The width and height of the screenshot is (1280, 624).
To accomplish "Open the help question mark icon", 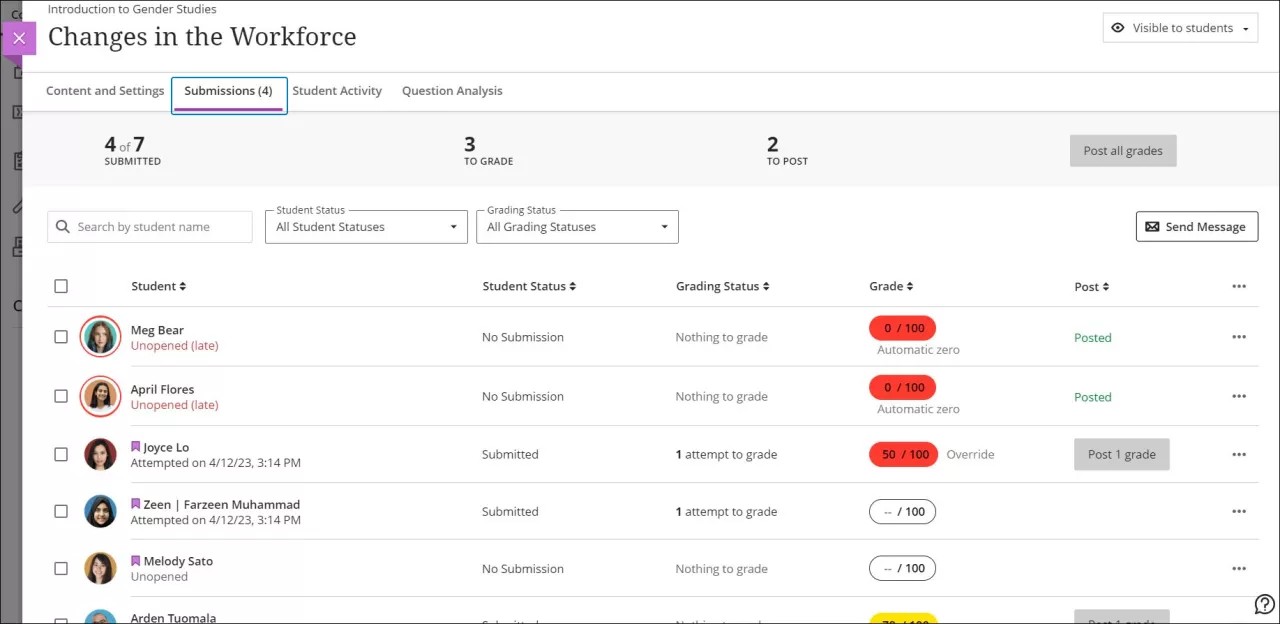I will [x=1264, y=604].
